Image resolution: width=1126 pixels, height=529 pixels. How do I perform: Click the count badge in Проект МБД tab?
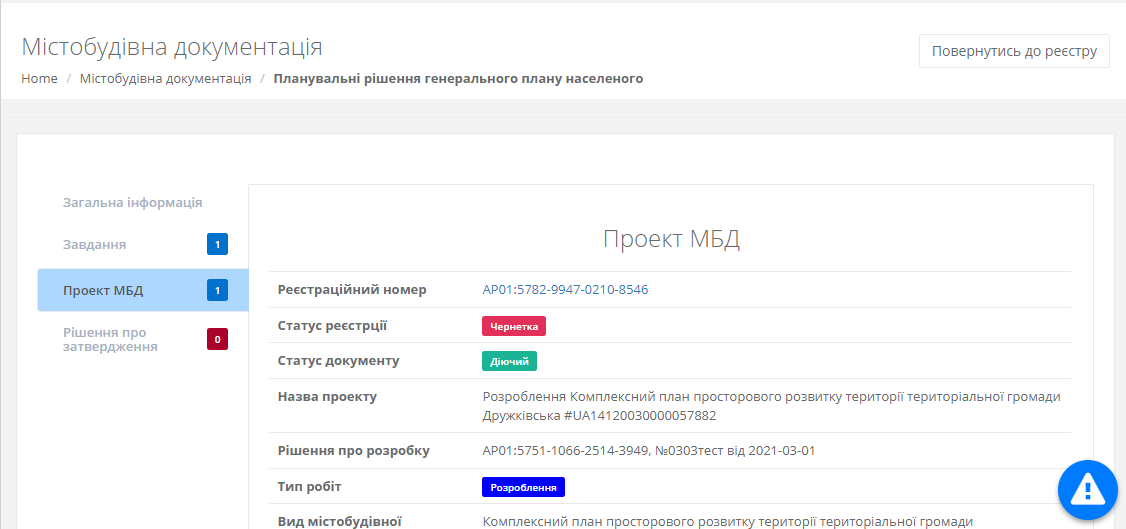[217, 291]
